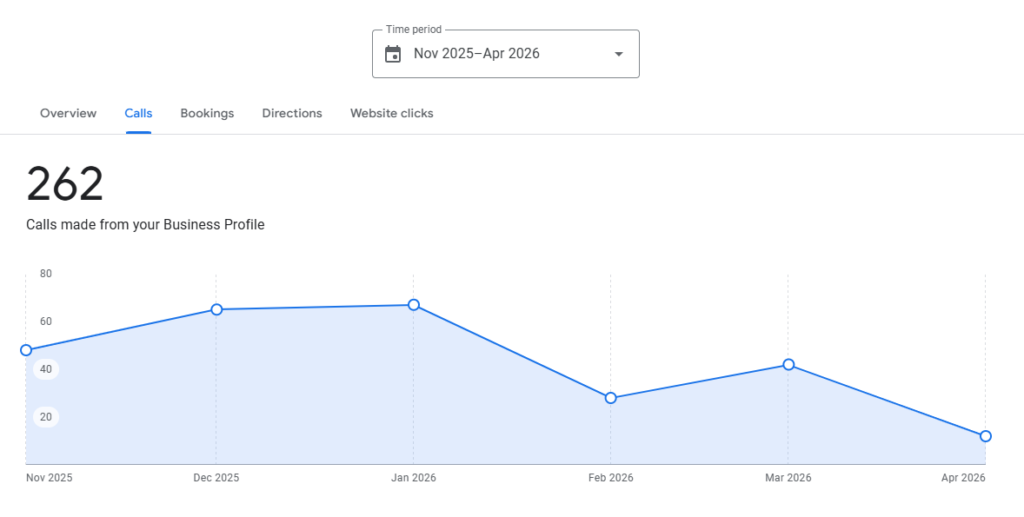Click the 40 y-axis label

coord(46,369)
